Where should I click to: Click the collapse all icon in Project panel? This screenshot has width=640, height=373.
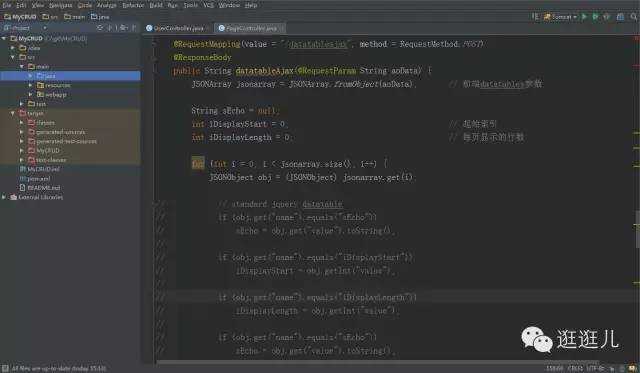(x=109, y=28)
